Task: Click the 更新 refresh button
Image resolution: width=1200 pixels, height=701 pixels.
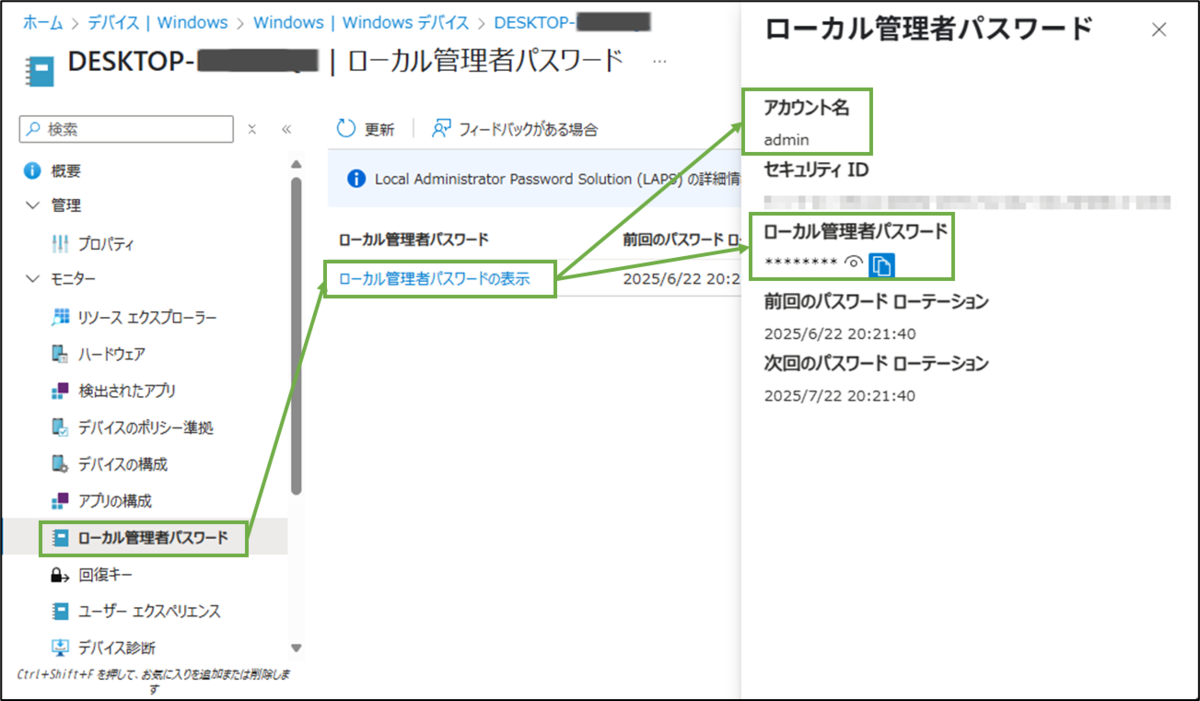Action: coord(366,129)
